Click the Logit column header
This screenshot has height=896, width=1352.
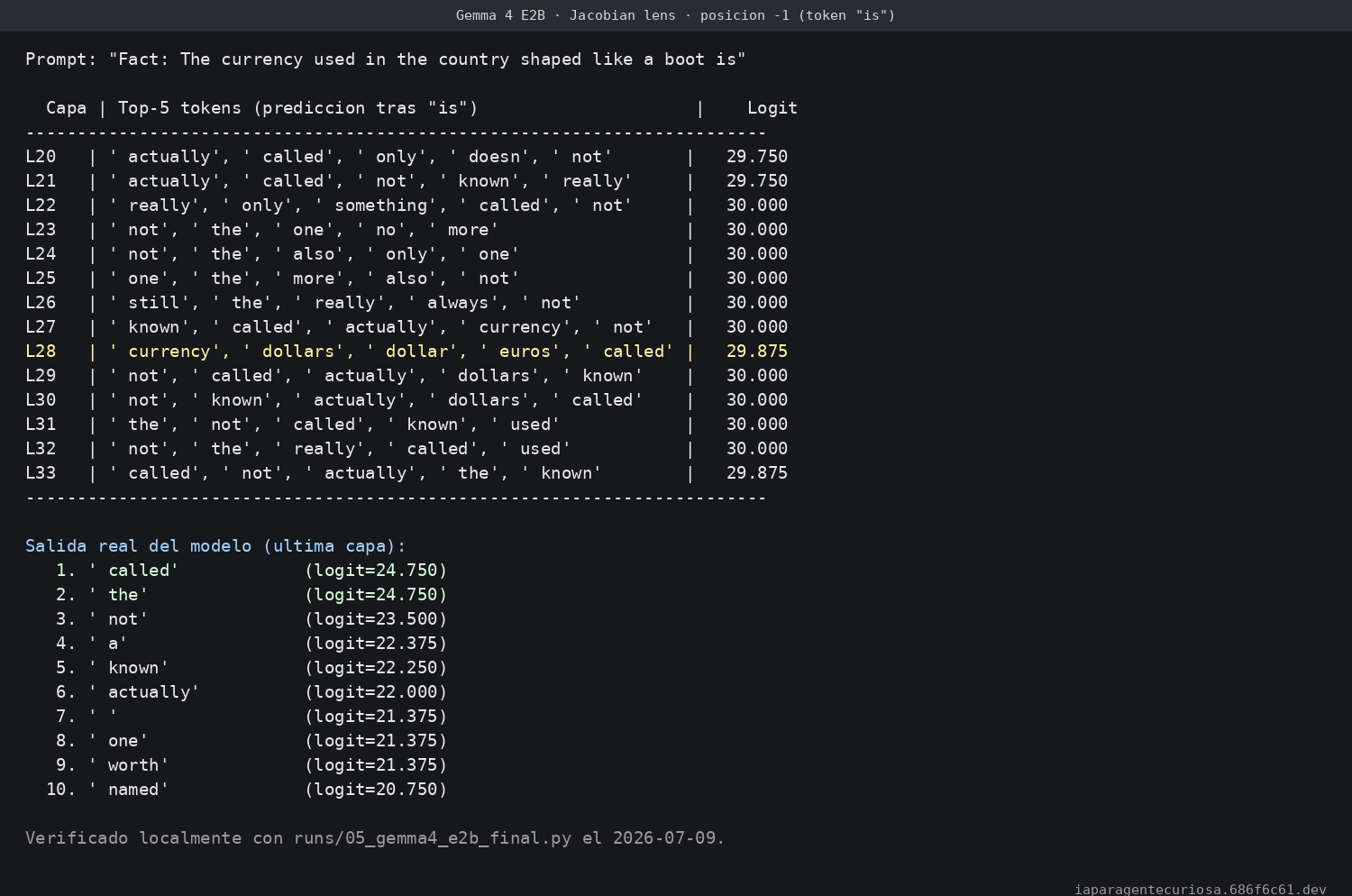tap(772, 108)
